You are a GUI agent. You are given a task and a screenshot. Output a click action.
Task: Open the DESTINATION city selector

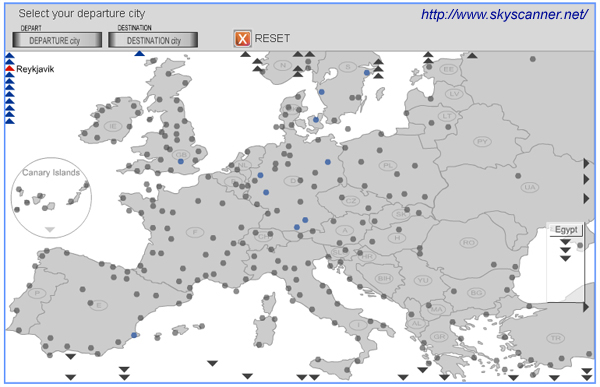point(153,40)
